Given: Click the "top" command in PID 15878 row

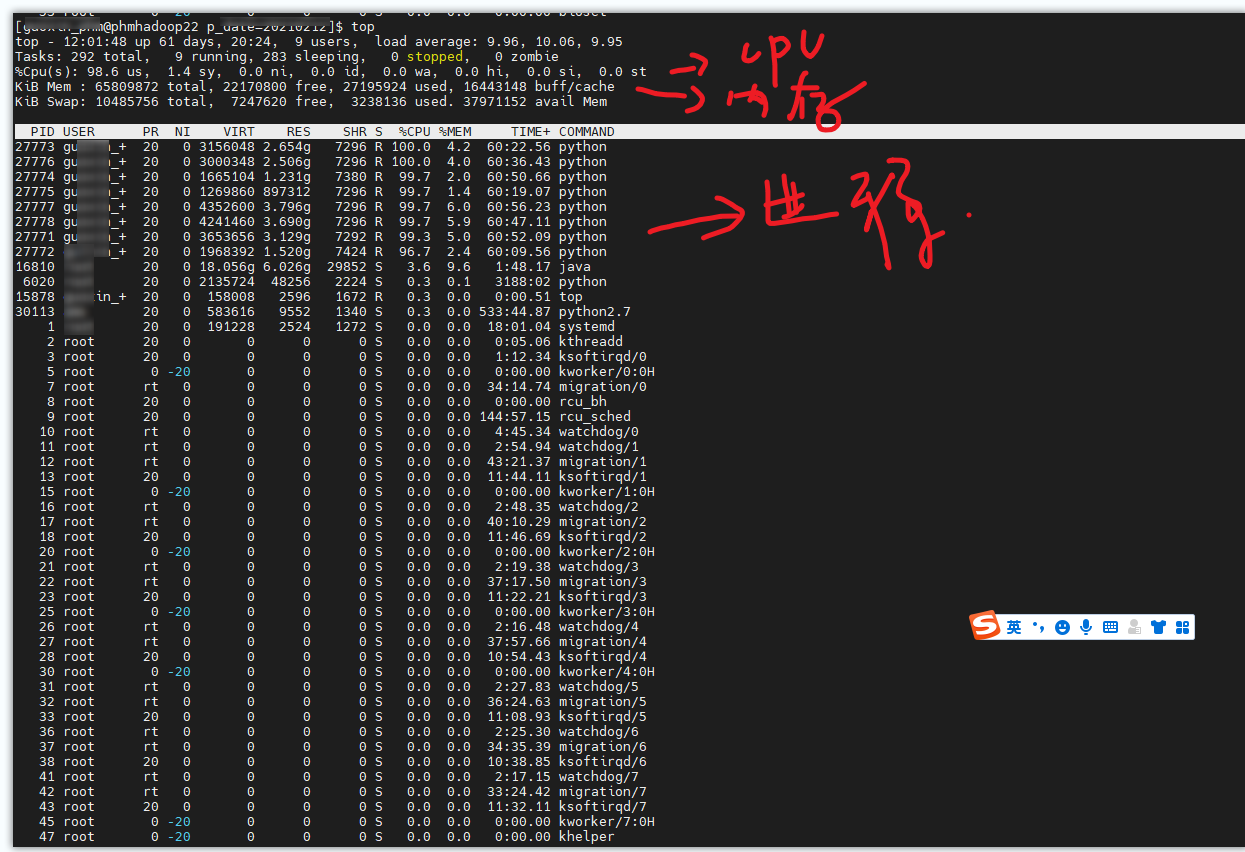Looking at the screenshot, I should point(571,297).
